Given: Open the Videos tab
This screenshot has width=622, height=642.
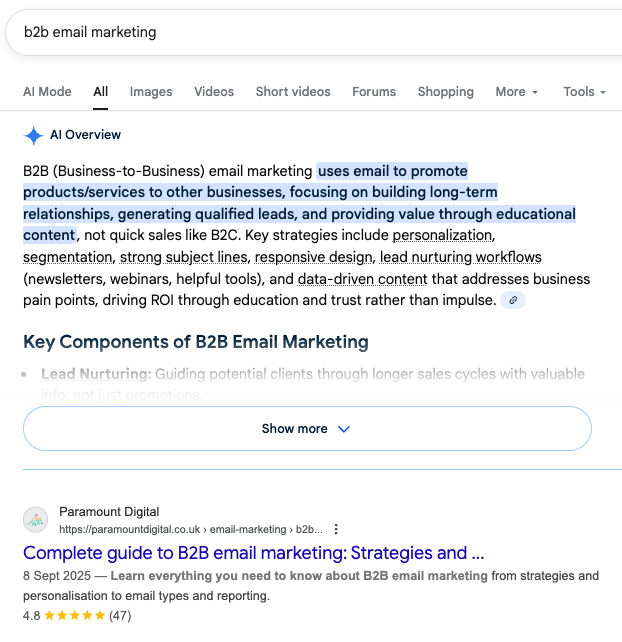Looking at the screenshot, I should click(x=214, y=91).
